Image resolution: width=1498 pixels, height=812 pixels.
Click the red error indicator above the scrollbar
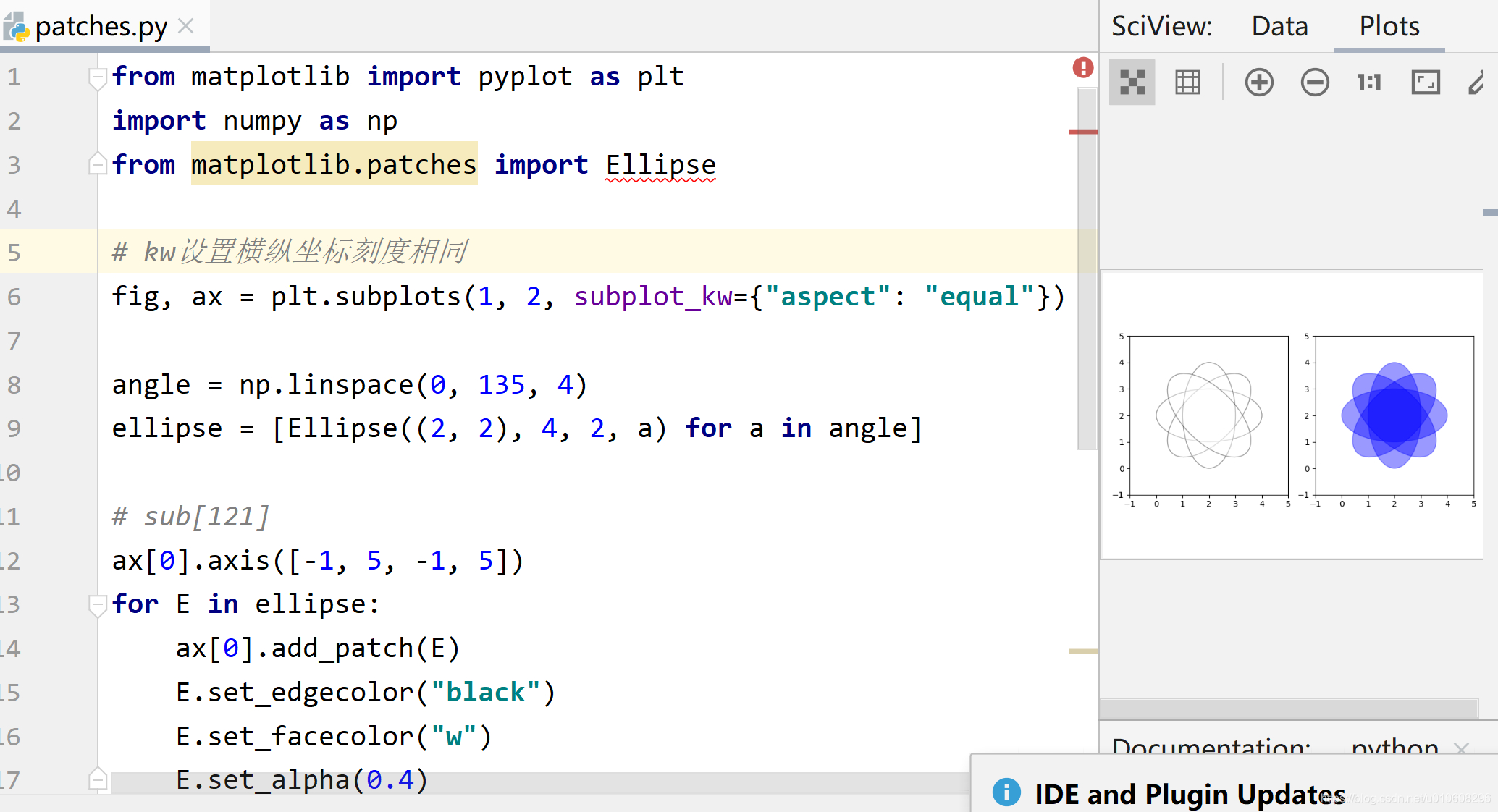point(1082,67)
